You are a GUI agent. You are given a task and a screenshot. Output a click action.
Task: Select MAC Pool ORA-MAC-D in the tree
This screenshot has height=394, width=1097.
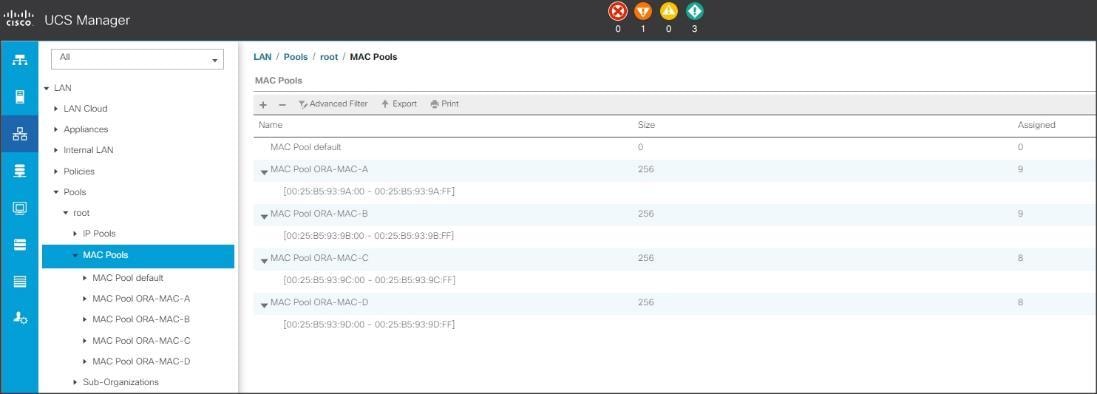coord(141,361)
